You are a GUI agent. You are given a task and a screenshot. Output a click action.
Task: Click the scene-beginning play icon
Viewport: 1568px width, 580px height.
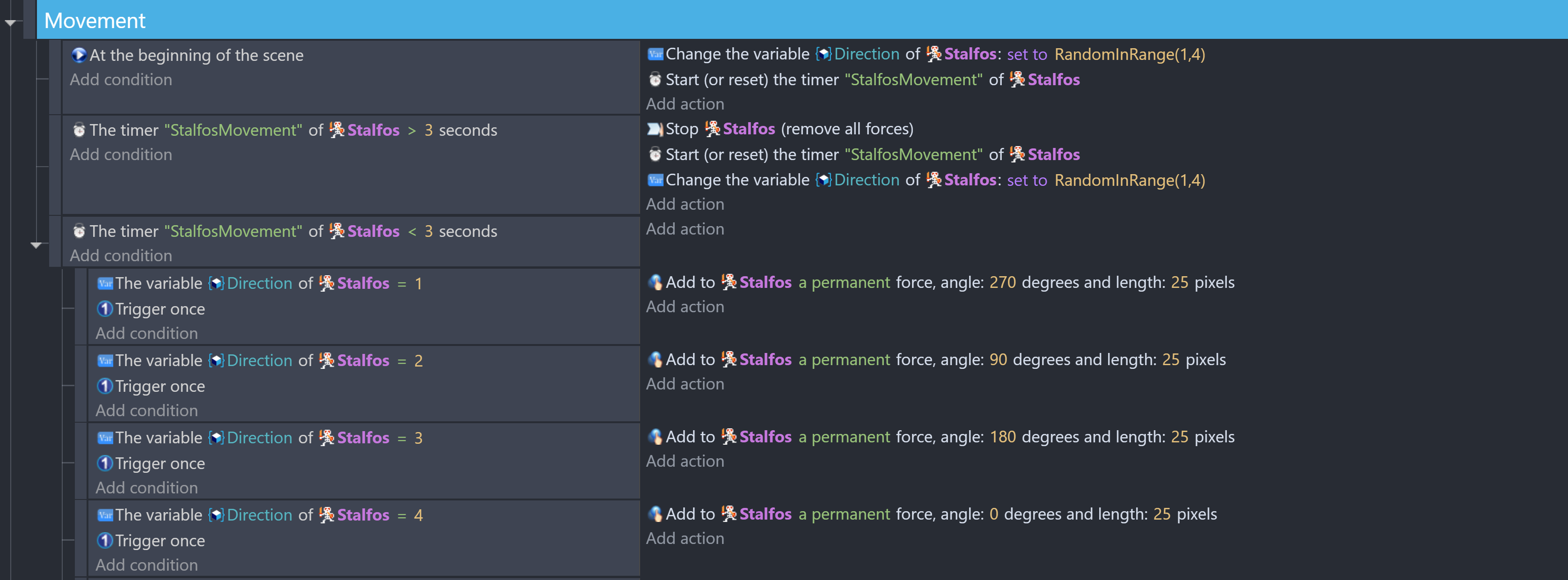click(79, 55)
